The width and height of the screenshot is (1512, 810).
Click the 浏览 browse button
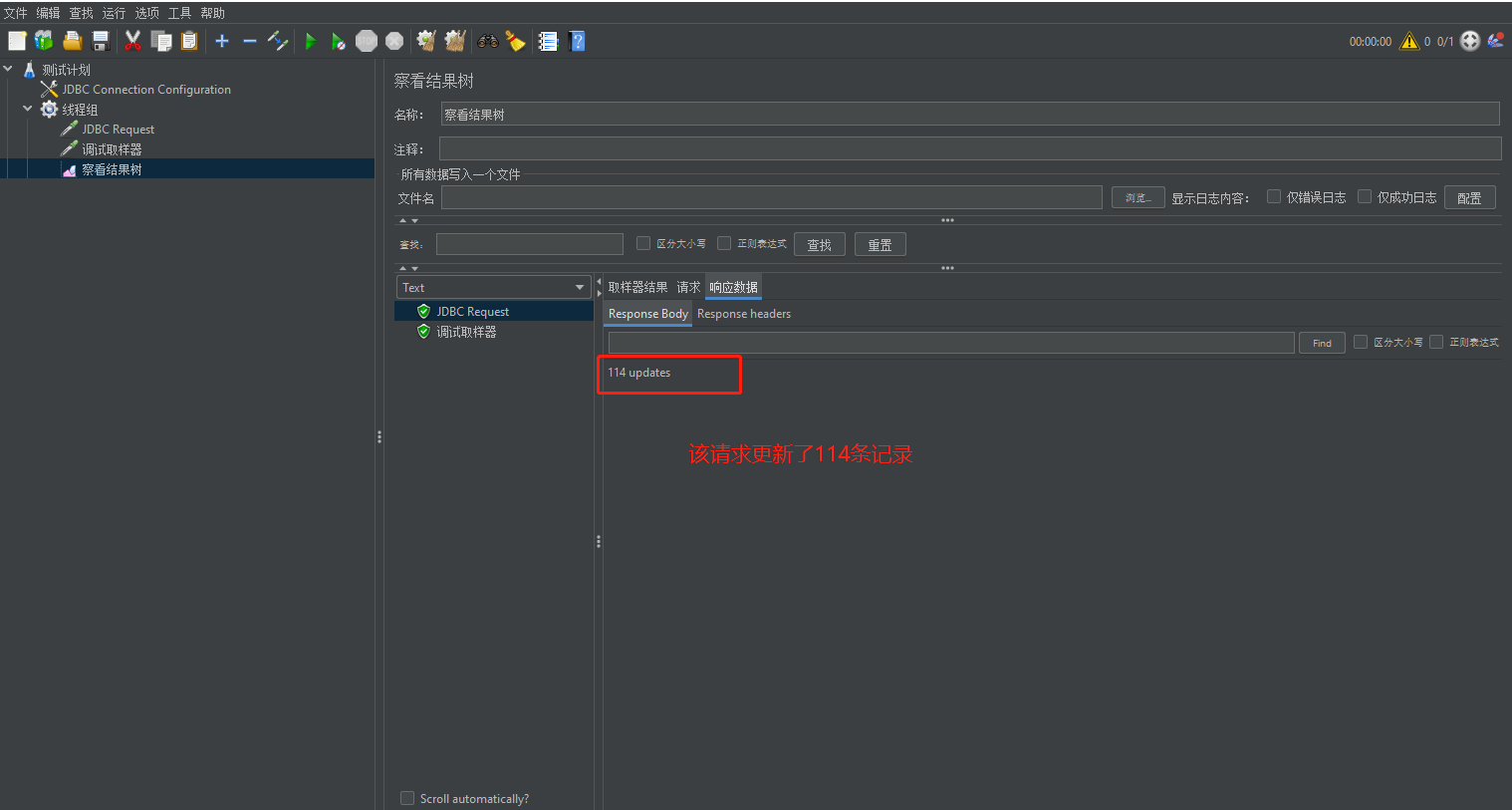pos(1137,197)
